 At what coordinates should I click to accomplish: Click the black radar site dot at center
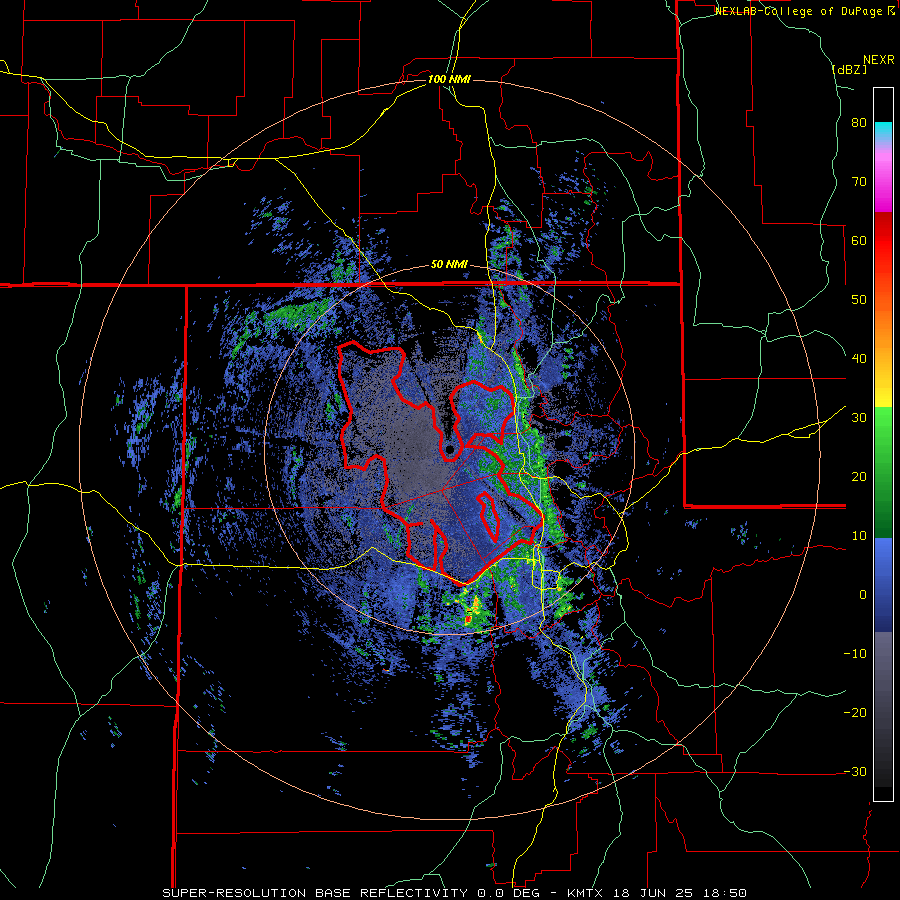click(450, 448)
